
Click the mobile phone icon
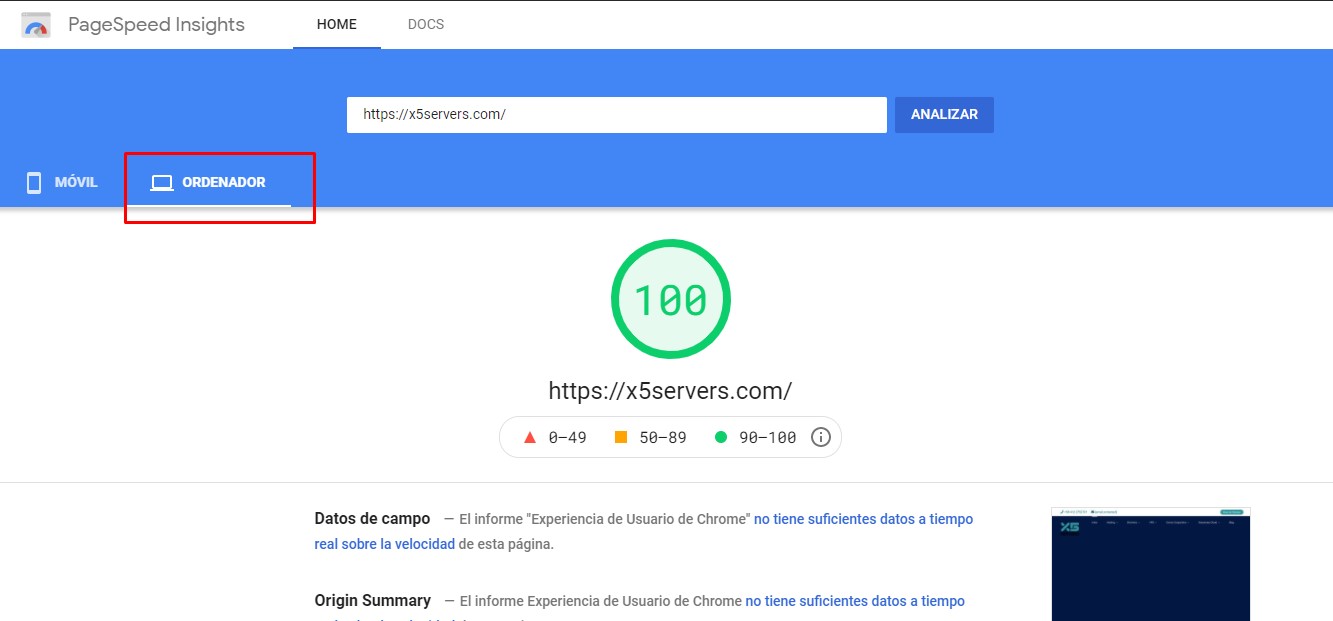(x=34, y=183)
